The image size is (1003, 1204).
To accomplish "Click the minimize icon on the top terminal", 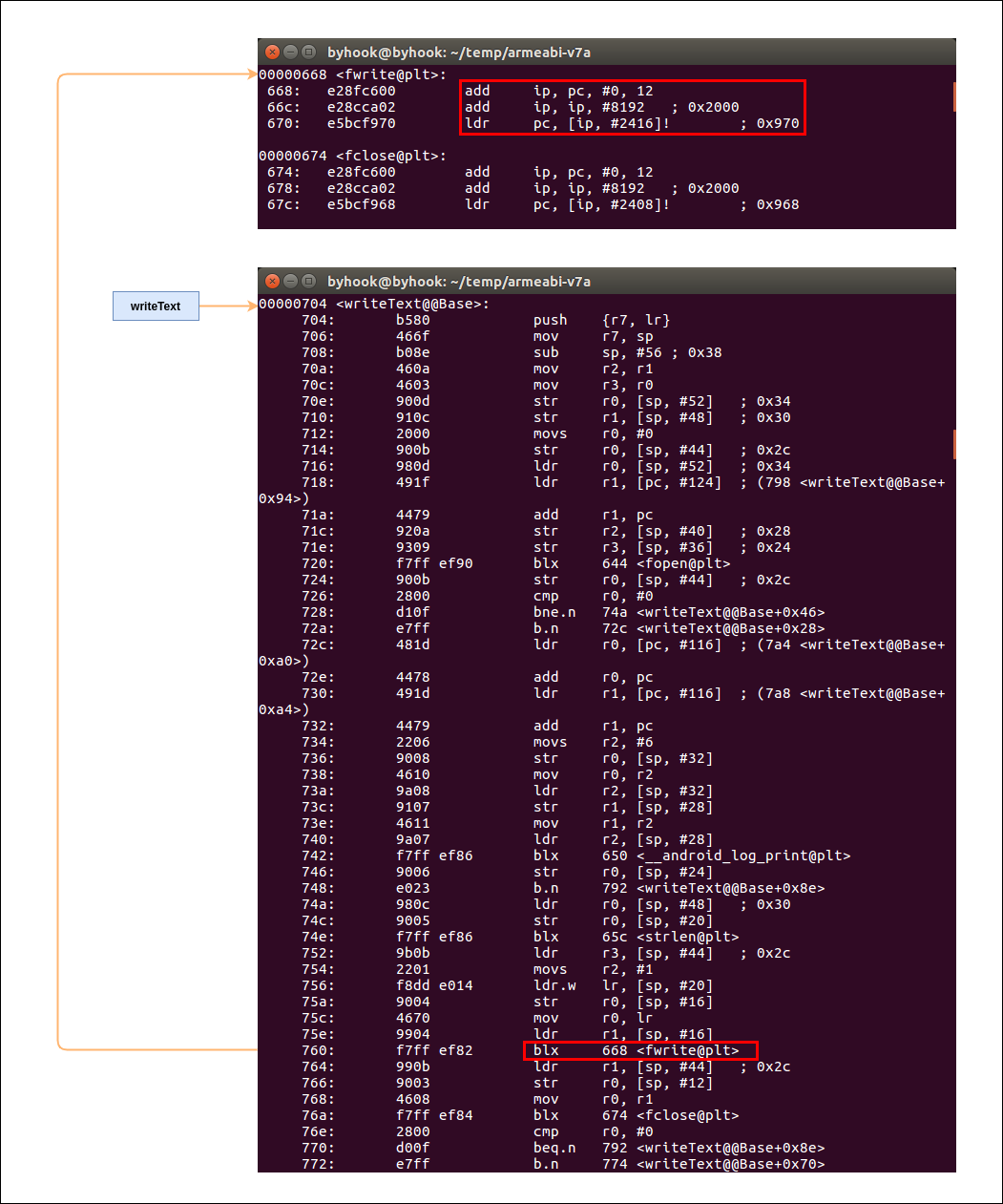I will tap(289, 52).
